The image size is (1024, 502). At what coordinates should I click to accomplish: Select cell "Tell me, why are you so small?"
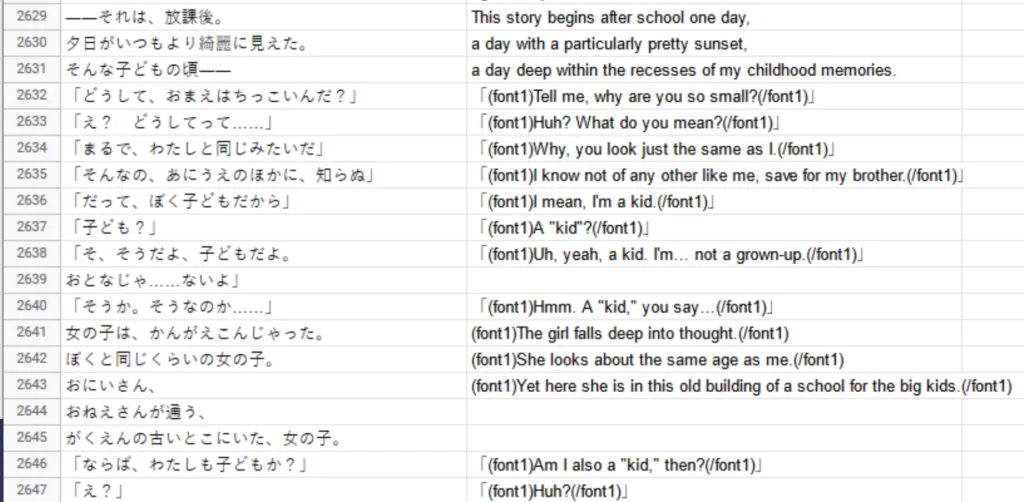click(648, 97)
